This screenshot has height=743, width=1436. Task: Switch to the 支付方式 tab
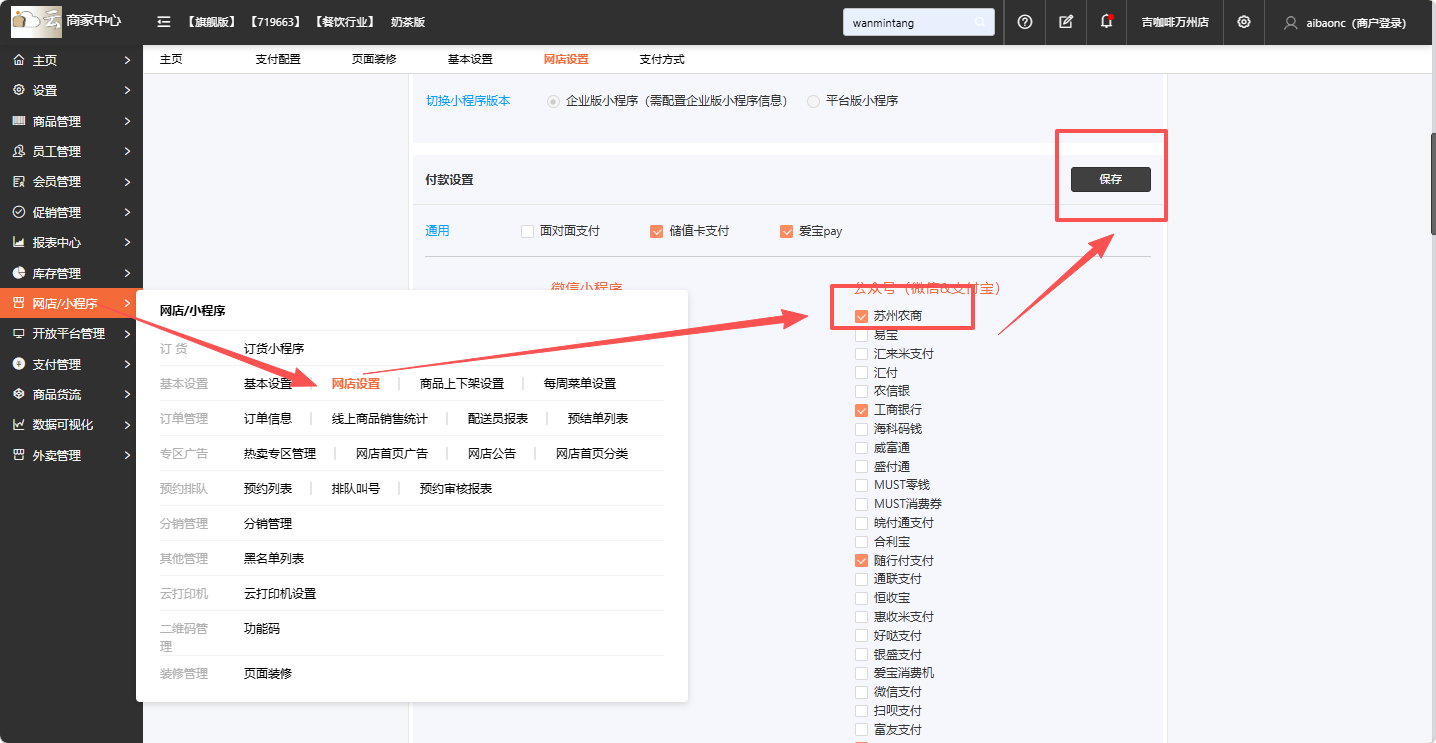pyautogui.click(x=662, y=60)
